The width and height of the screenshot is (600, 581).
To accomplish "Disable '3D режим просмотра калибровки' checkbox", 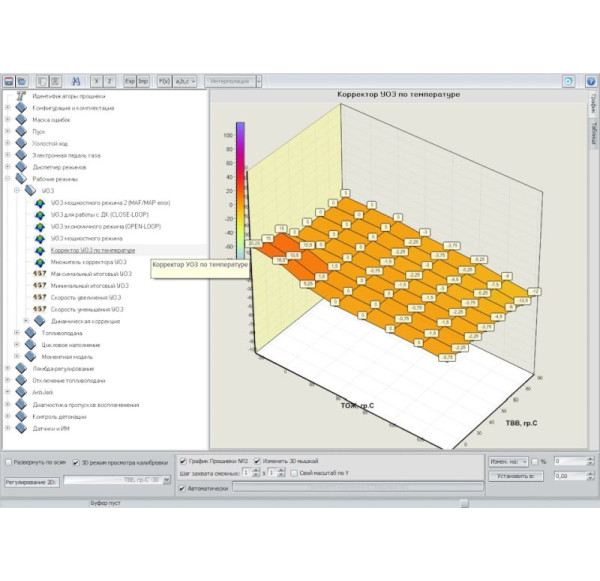I will [x=75, y=462].
